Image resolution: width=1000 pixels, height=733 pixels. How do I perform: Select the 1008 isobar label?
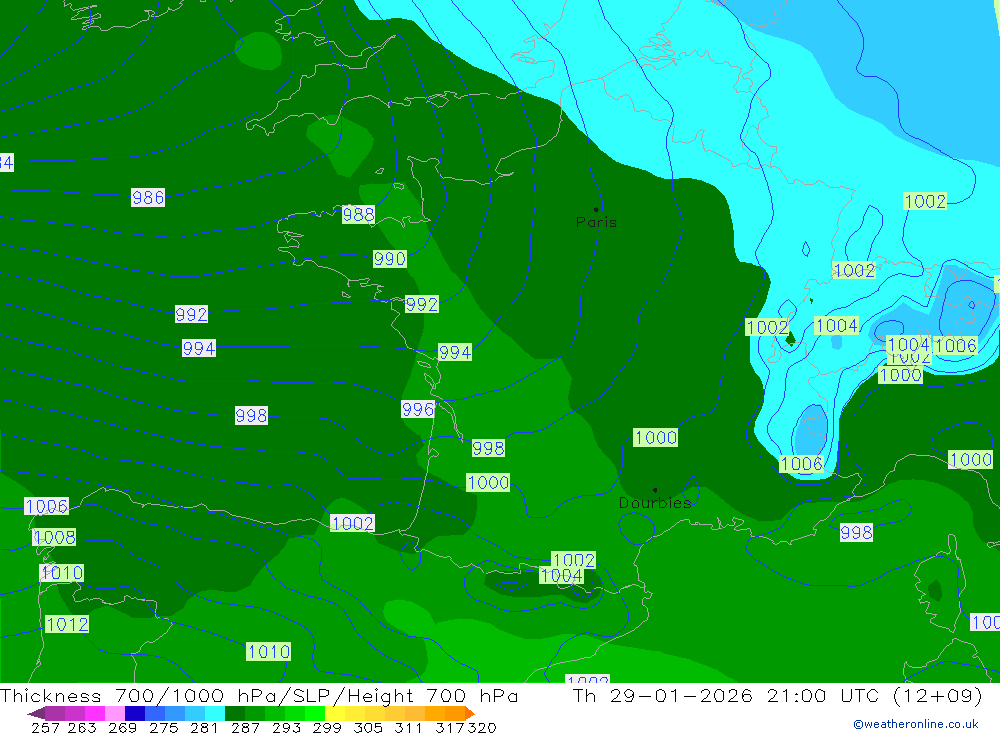tap(54, 537)
